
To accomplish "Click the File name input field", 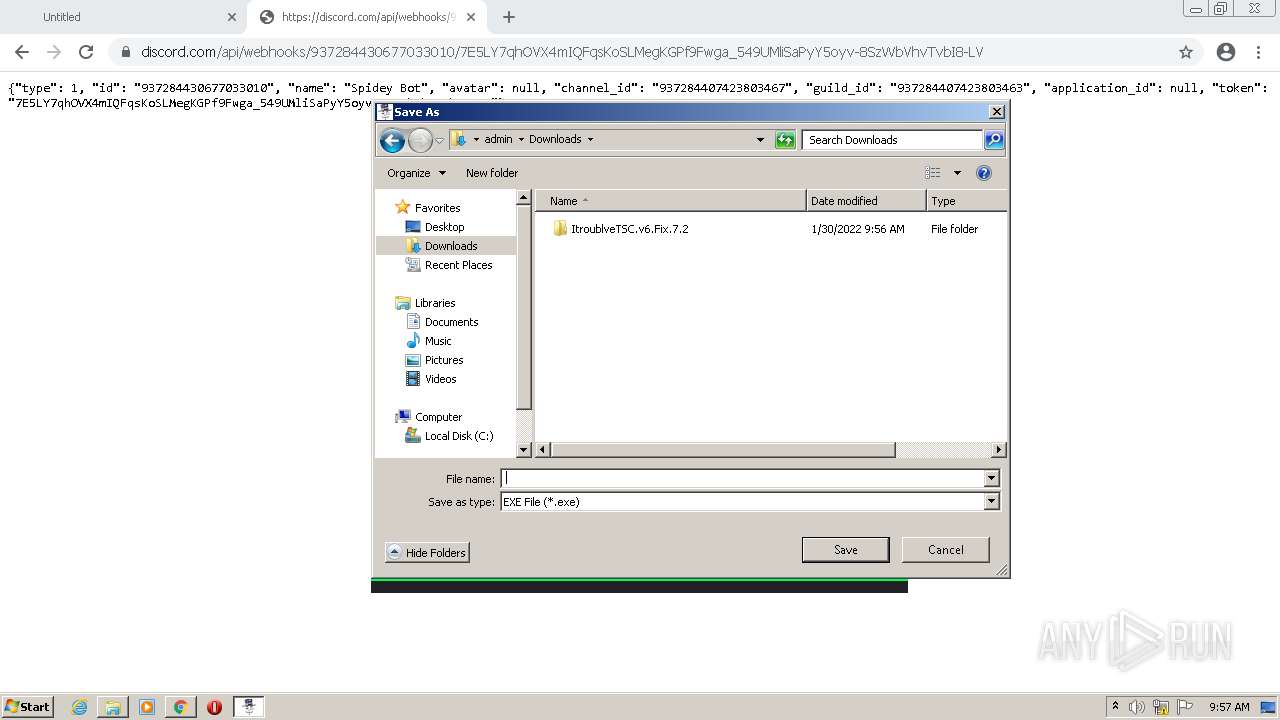I will [742, 479].
